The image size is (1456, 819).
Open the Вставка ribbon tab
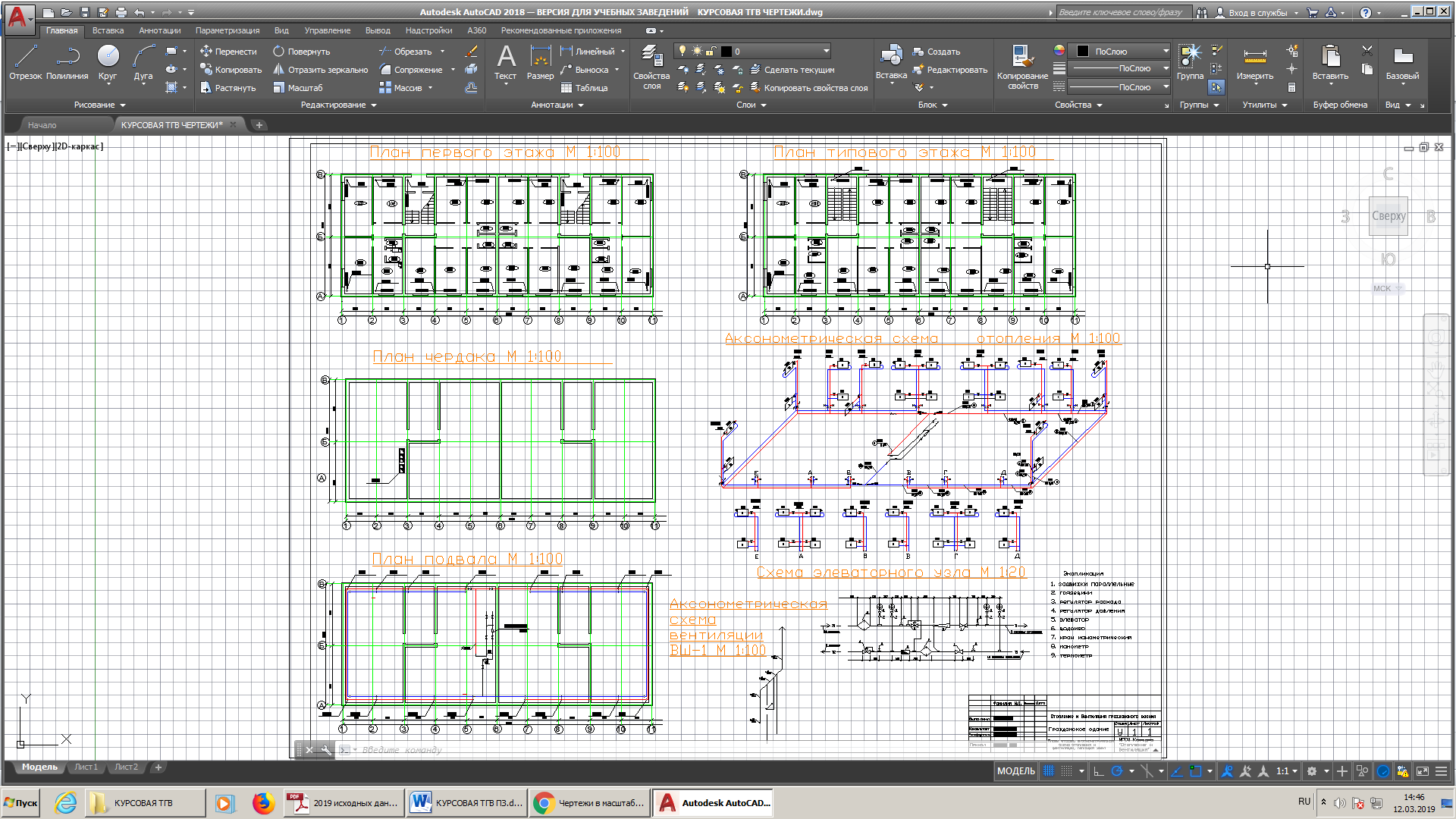point(108,30)
